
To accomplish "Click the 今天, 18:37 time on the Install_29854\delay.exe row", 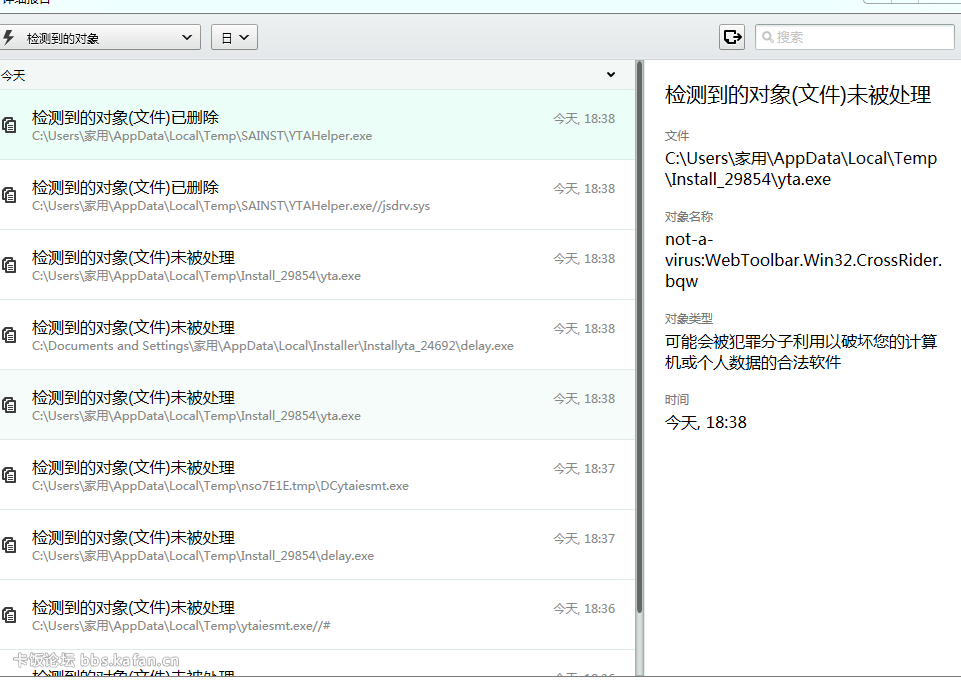I will click(x=584, y=539).
